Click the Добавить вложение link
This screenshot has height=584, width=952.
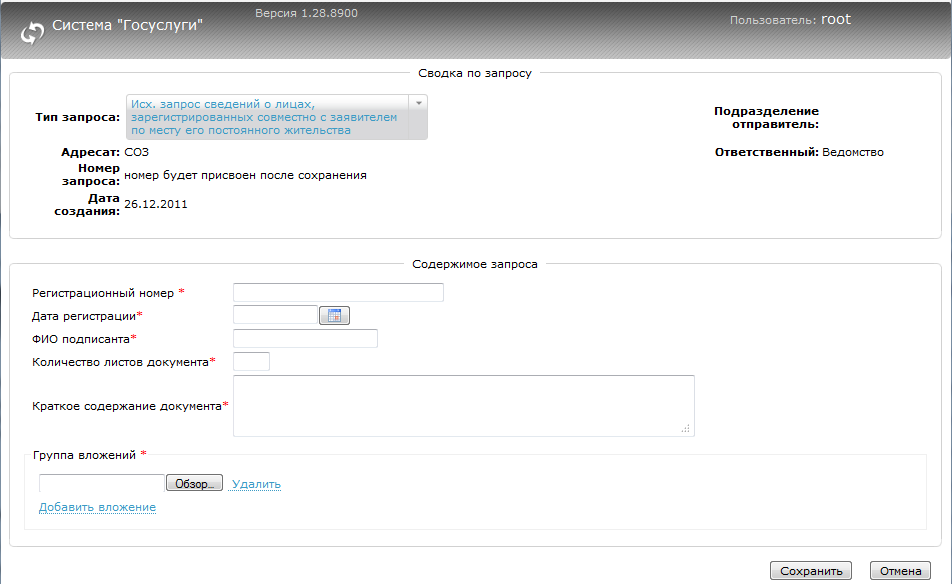pyautogui.click(x=97, y=507)
